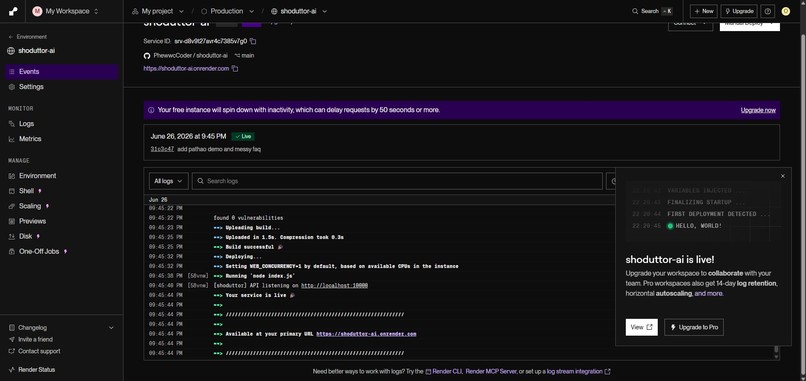Open Metrics in the sidebar
Screen dimensions: 806x381
(62, 139)
